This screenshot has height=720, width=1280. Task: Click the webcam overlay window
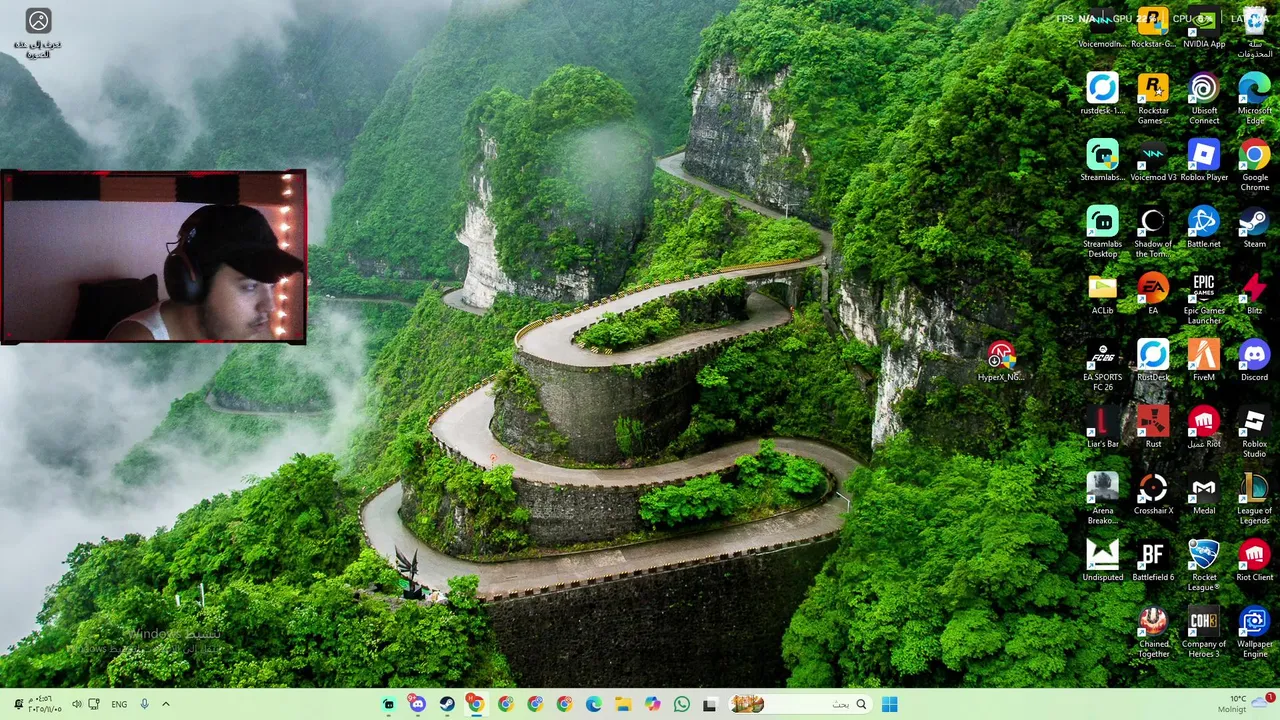tap(153, 257)
